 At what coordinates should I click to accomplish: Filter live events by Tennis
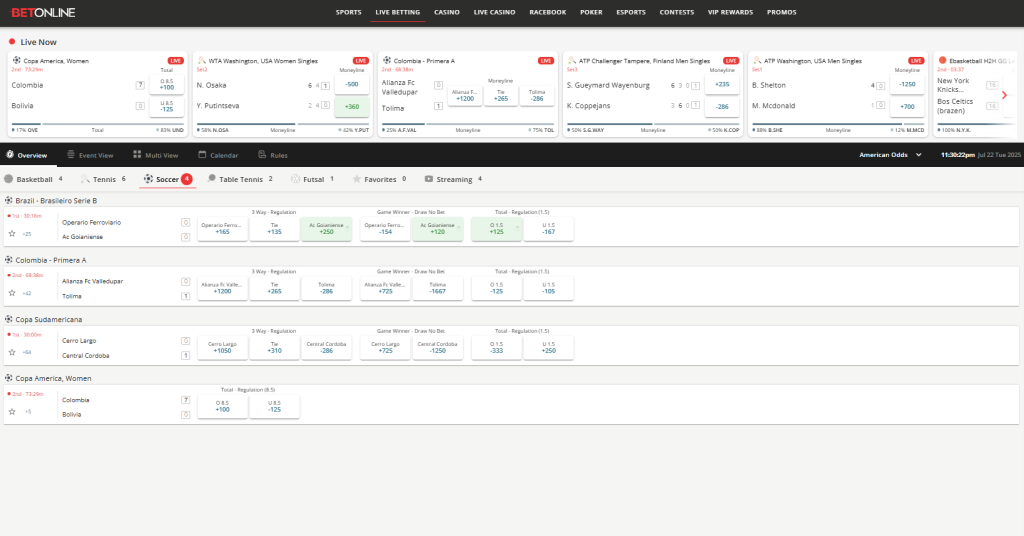tap(103, 179)
